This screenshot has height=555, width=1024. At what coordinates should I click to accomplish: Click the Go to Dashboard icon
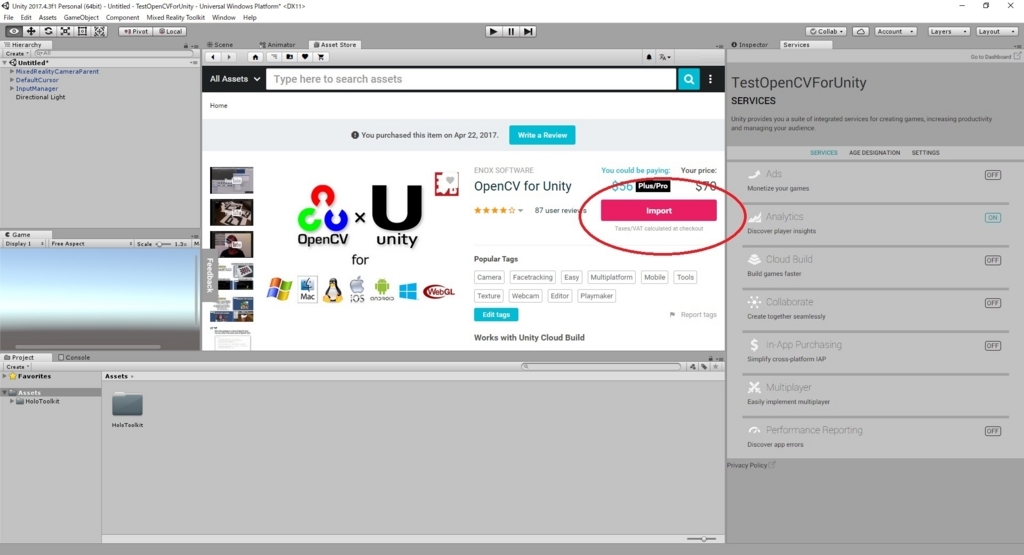tap(1017, 57)
